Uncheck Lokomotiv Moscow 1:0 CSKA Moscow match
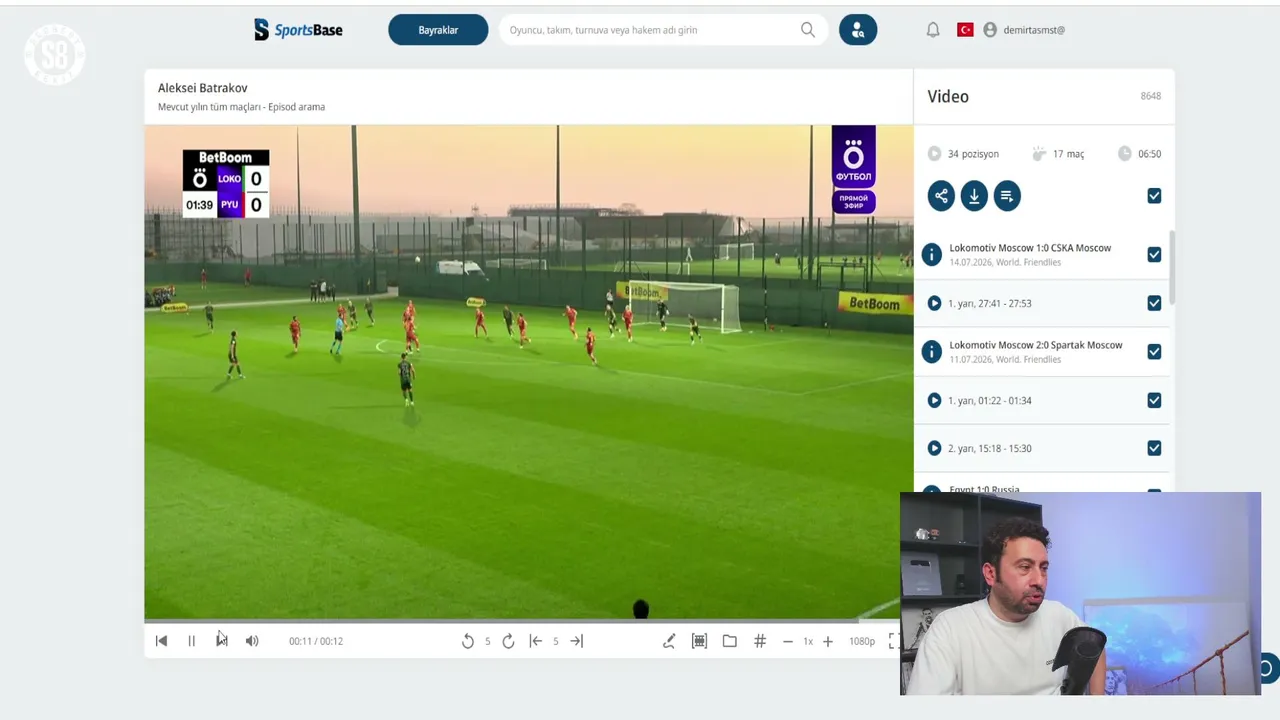 [x=1154, y=255]
